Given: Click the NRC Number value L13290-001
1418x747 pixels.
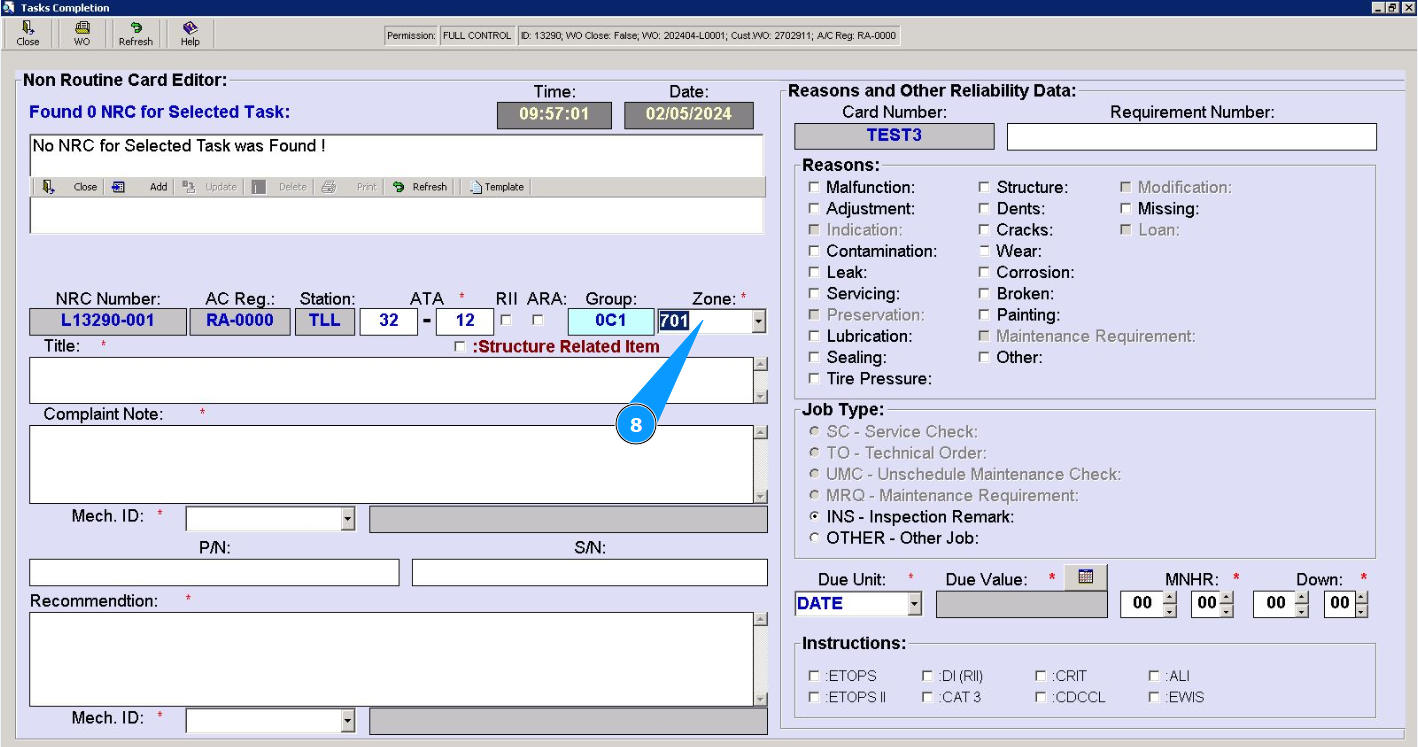Looking at the screenshot, I should [x=108, y=322].
